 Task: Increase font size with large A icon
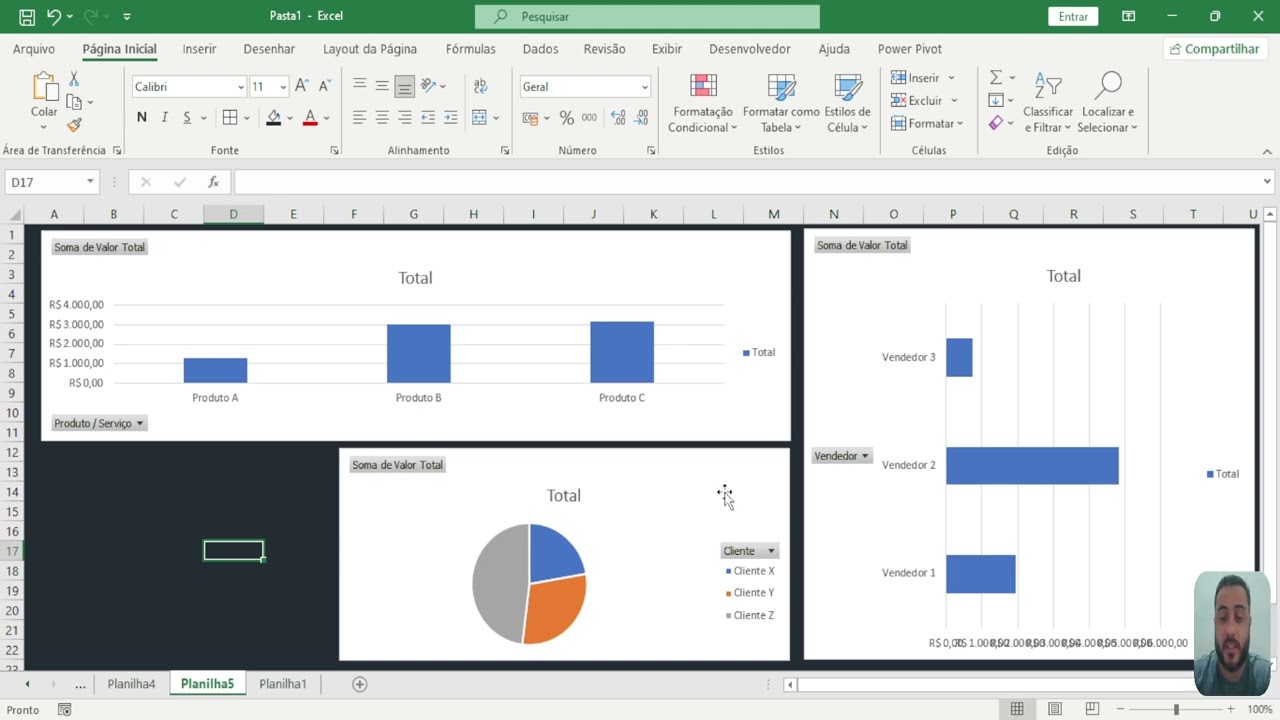(x=301, y=86)
